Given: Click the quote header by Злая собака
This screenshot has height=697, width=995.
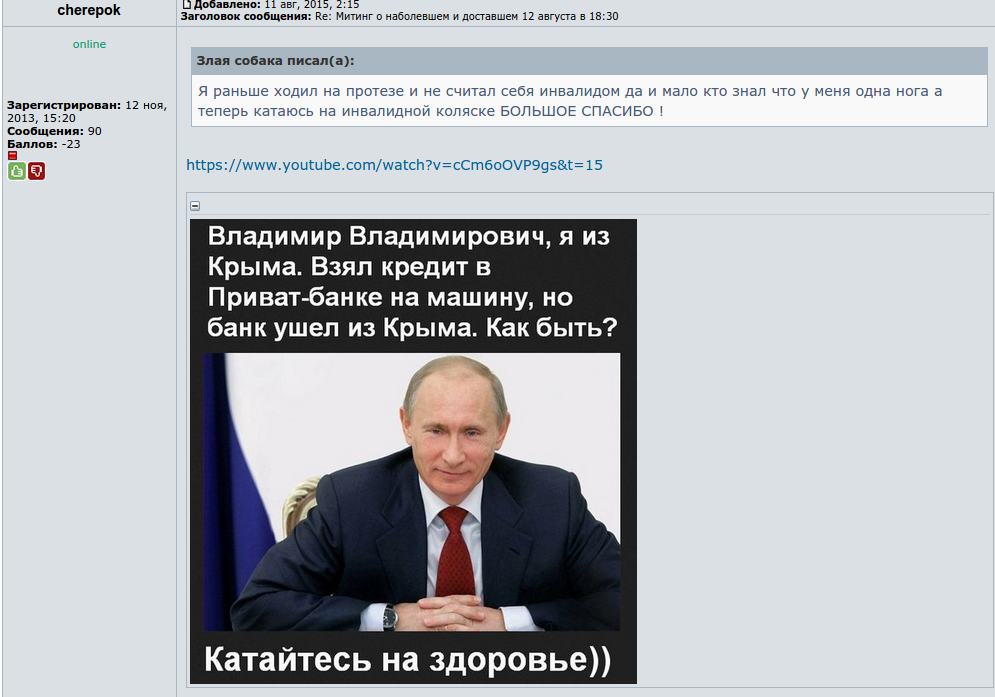Looking at the screenshot, I should tap(590, 61).
